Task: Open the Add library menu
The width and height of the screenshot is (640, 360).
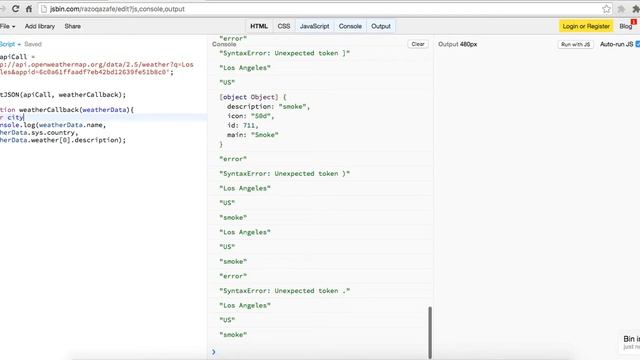Action: (x=40, y=26)
